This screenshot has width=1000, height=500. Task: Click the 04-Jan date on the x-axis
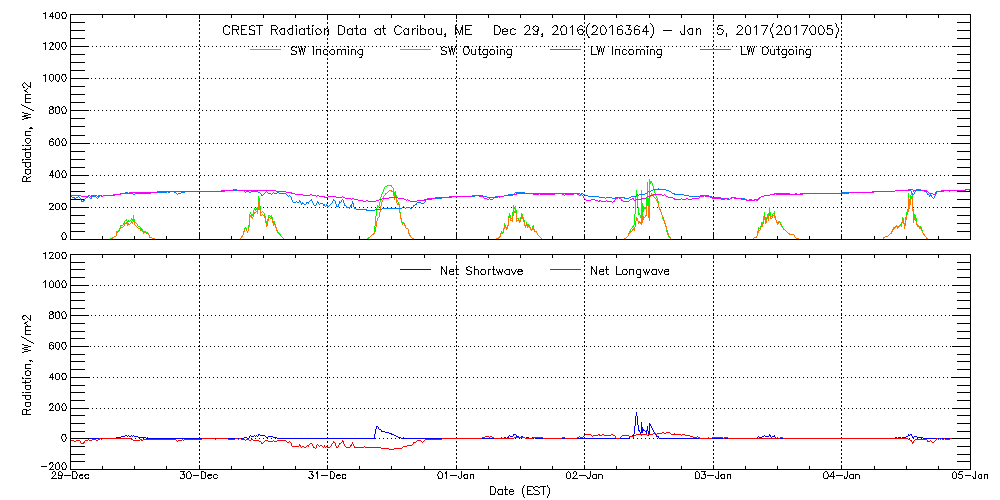[841, 477]
